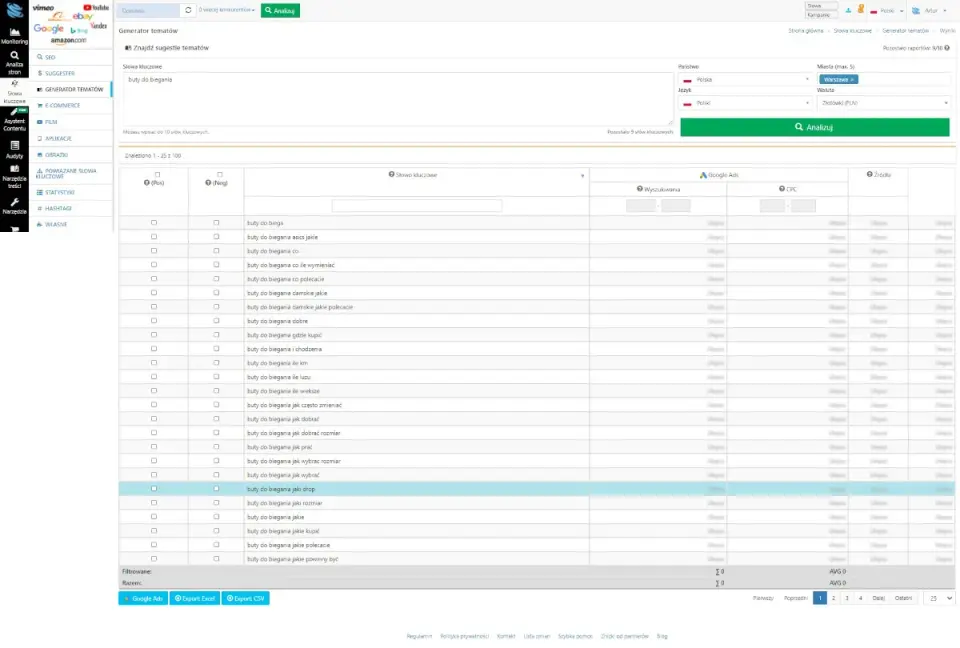Click the Export CSV button

(246, 598)
